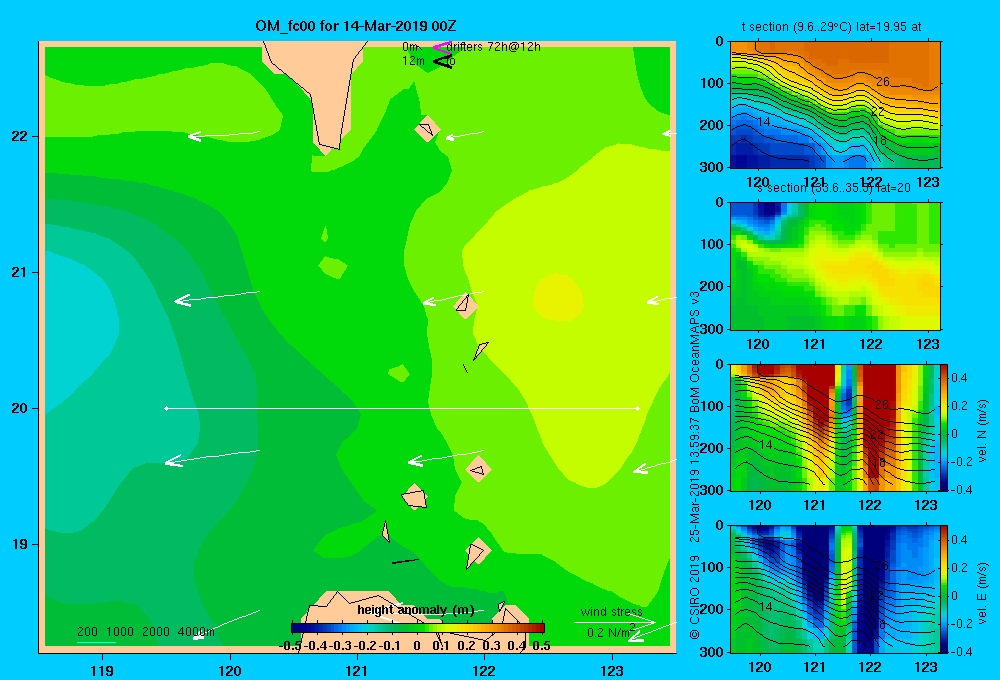
Task: Click the wind stress reference arrow in legend
Action: click(x=615, y=622)
